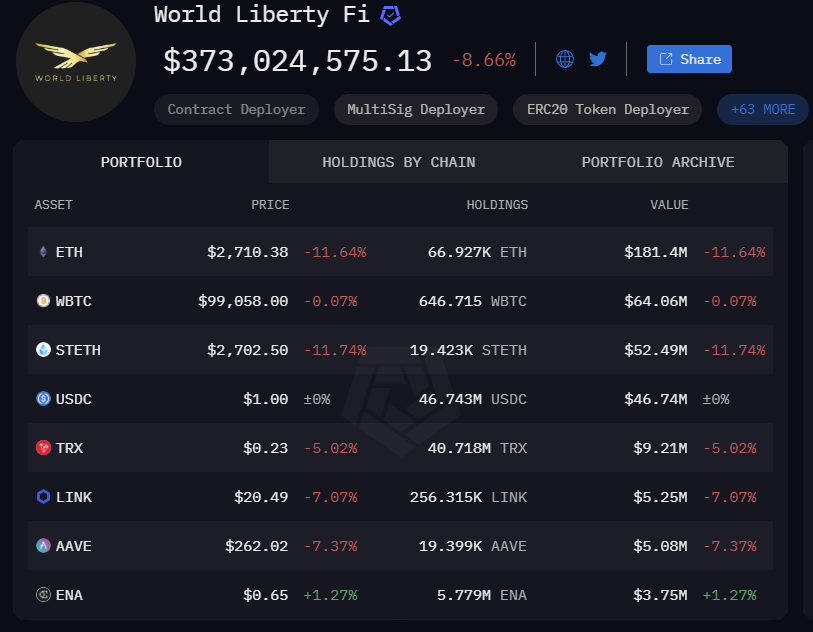The image size is (813, 632).
Task: Click the World Liberty logo avatar
Action: (76, 61)
